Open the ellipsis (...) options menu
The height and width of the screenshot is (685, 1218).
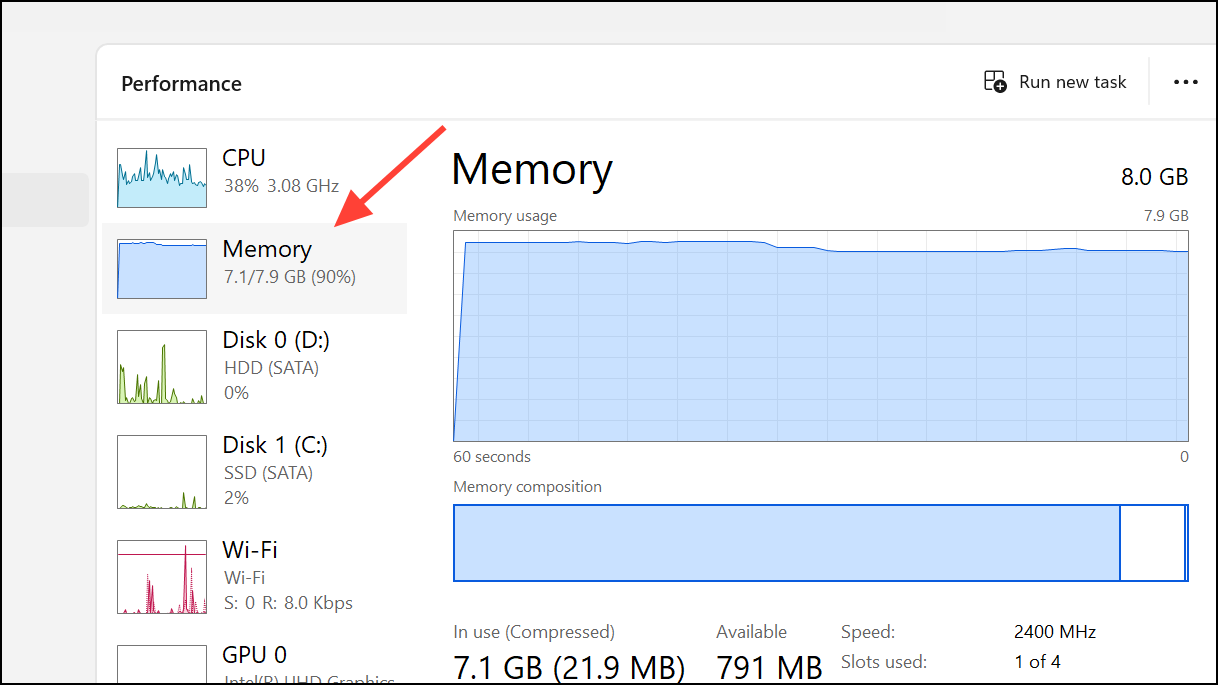click(1185, 81)
